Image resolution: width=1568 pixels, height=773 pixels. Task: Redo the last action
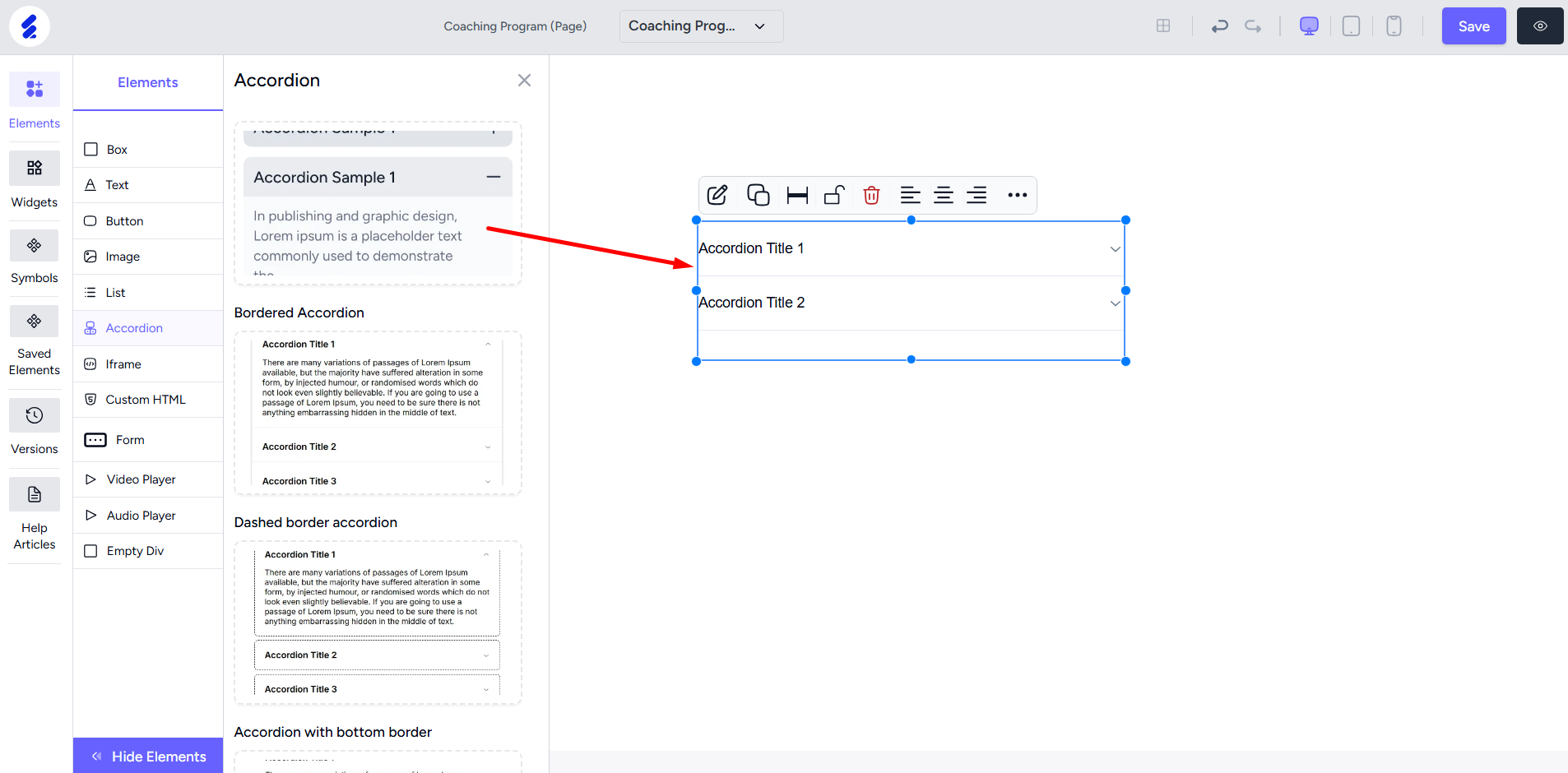tap(1253, 26)
